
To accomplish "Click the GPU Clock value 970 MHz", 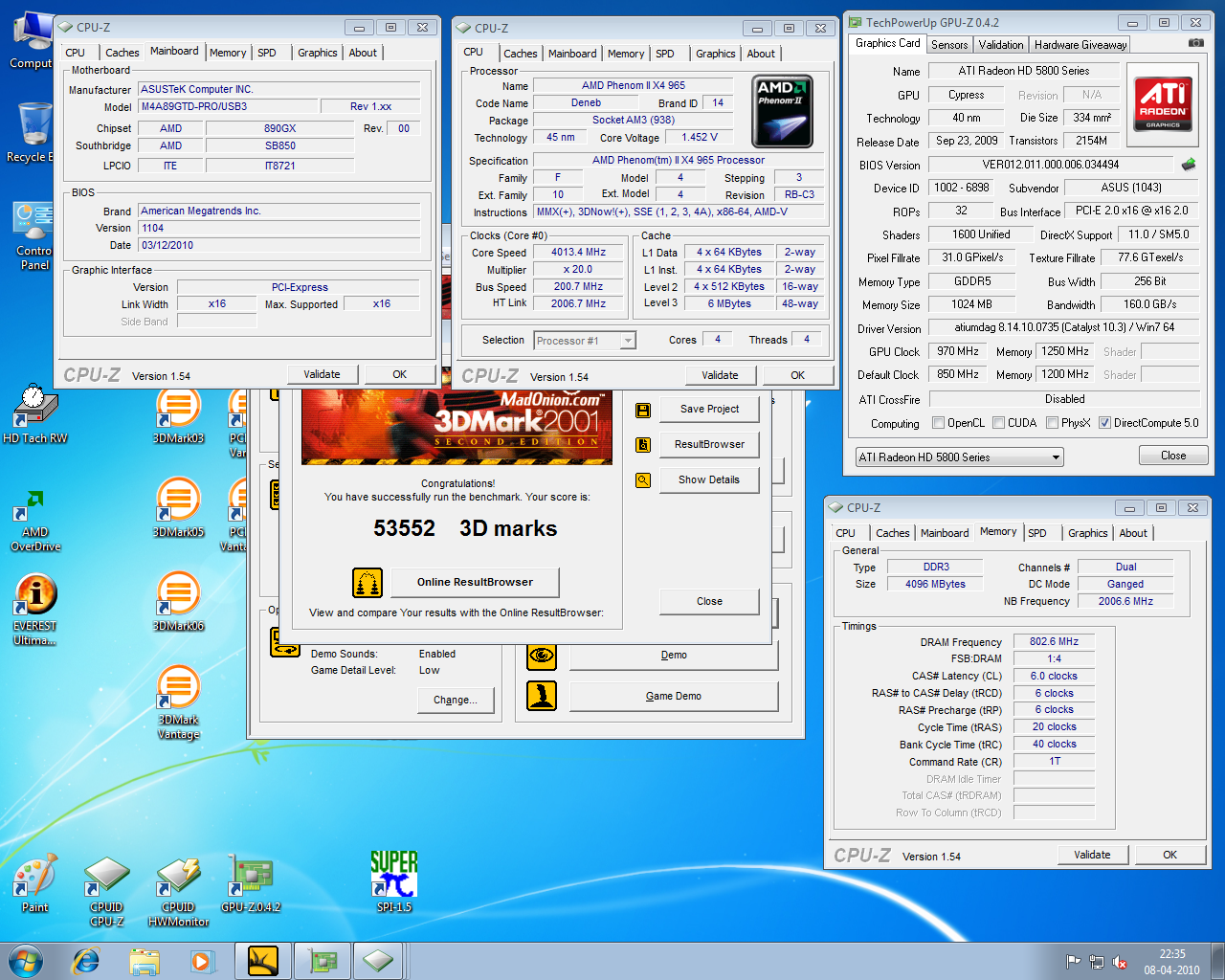I will (x=957, y=351).
